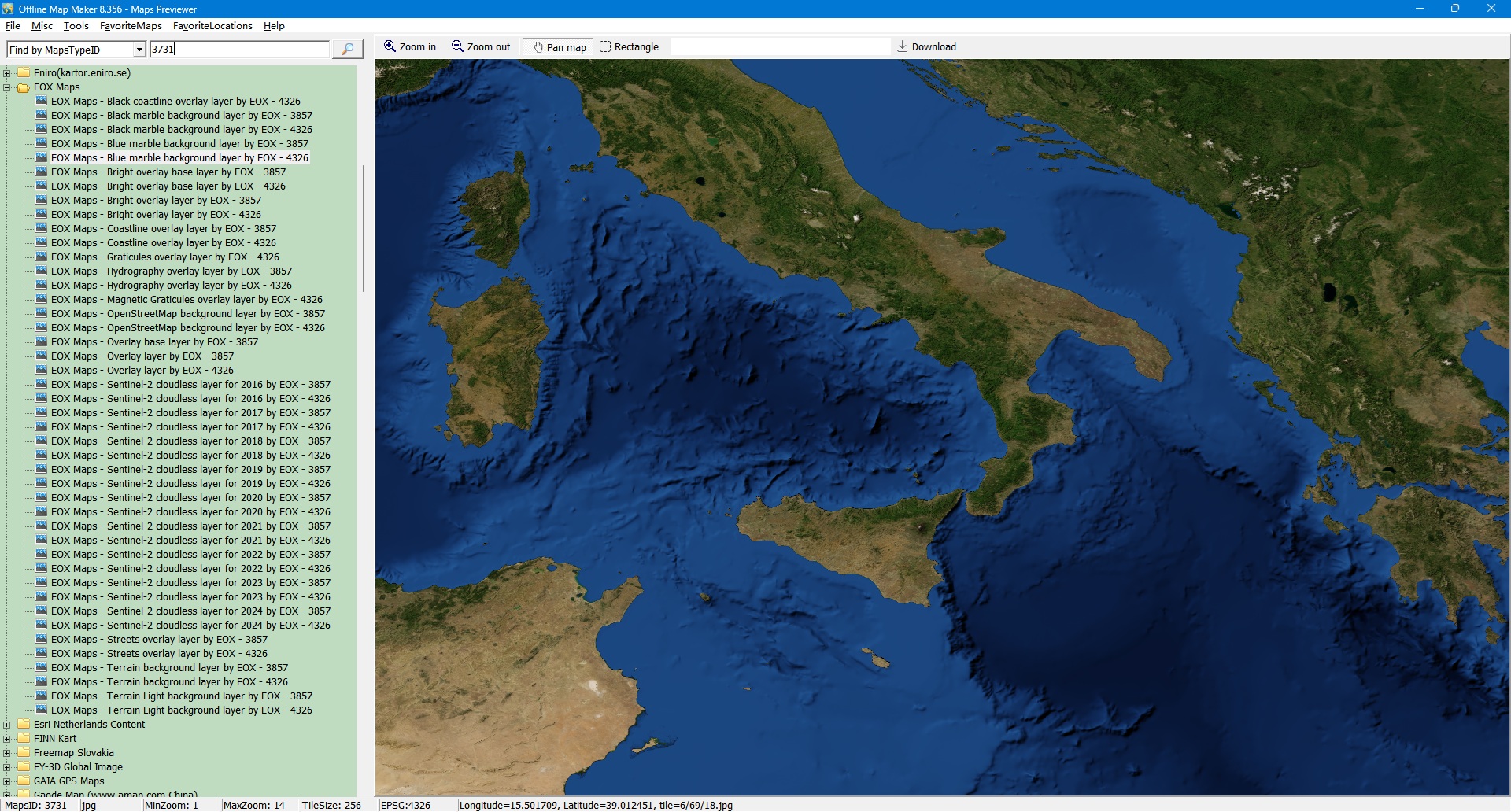The image size is (1511, 812).
Task: Expand the Esri Netherlands Content folder
Action: point(7,725)
